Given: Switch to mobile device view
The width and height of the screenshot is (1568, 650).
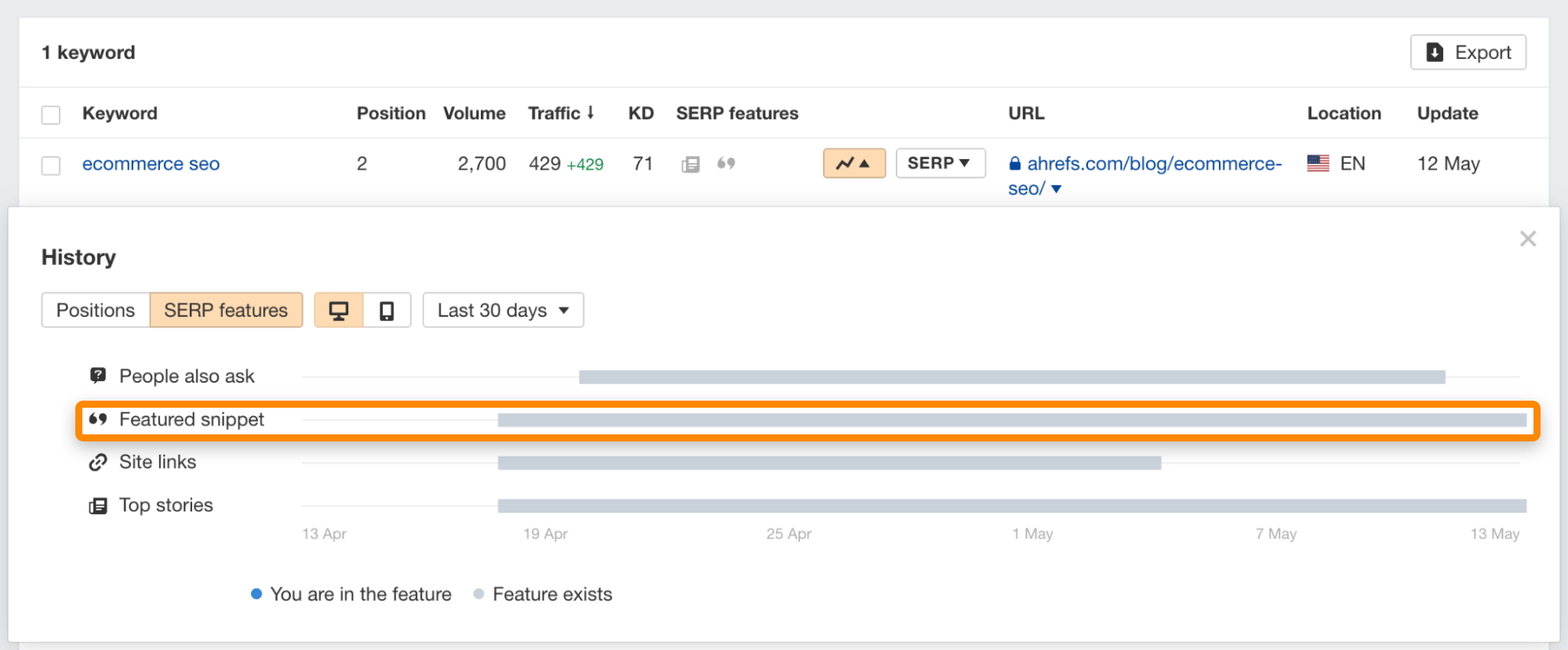Looking at the screenshot, I should (x=387, y=310).
